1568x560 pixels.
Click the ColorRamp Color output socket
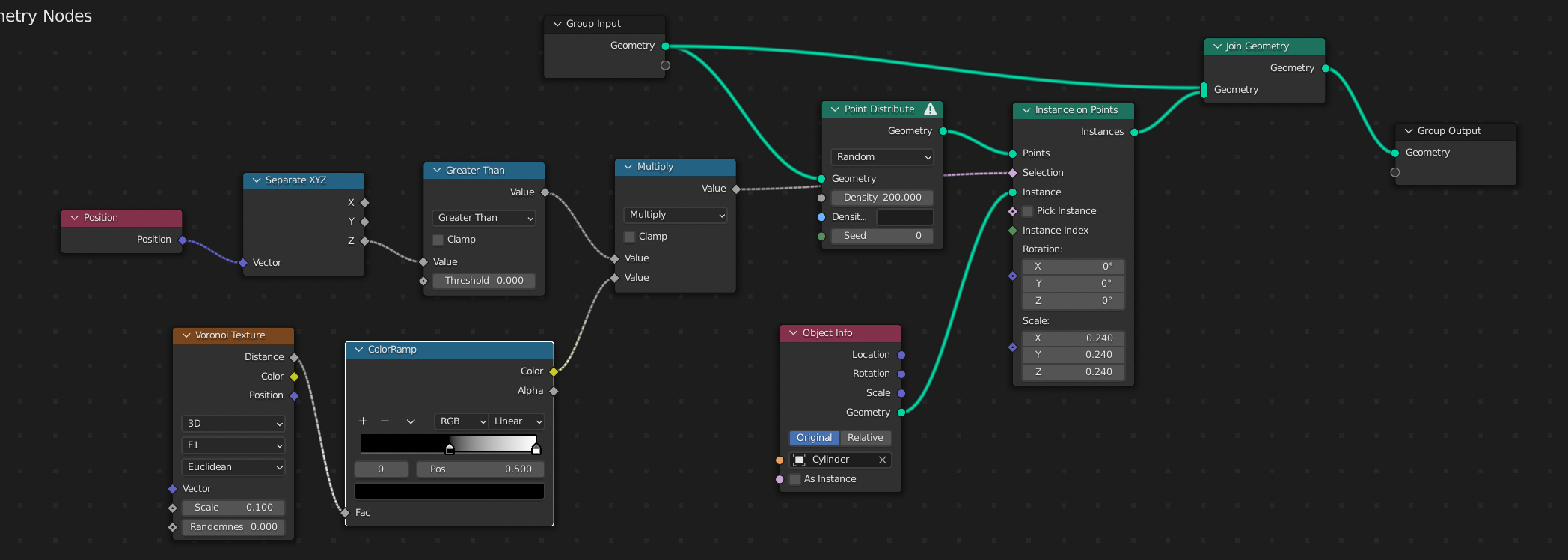554,371
